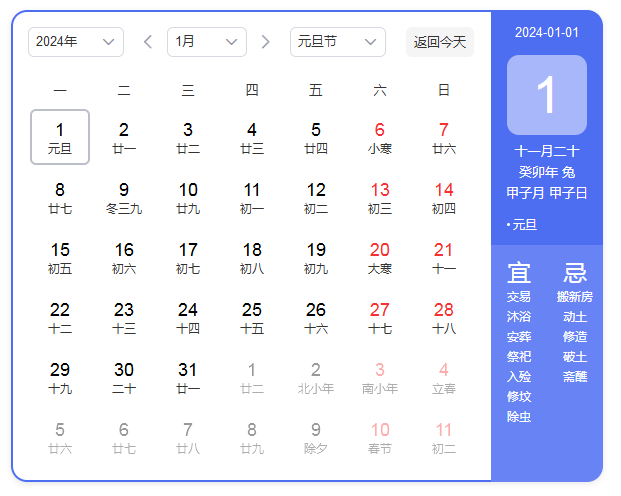Pick January 20 大寒 date
This screenshot has width=621, height=496.
pos(380,257)
